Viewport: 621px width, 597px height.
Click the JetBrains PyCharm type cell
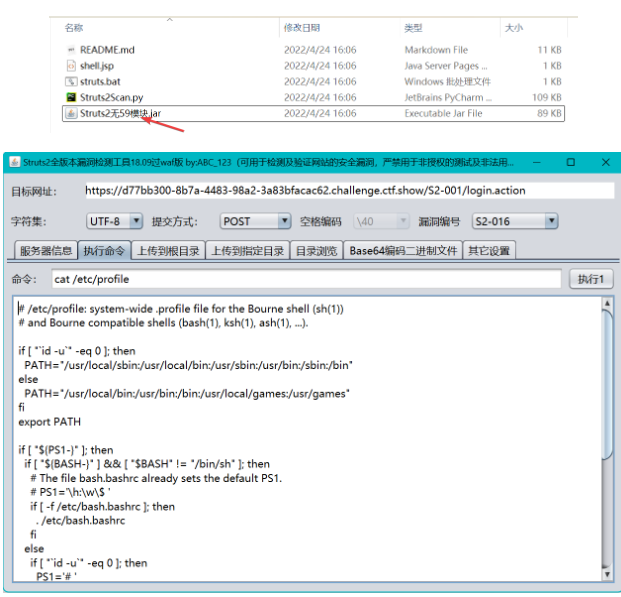pyautogui.click(x=448, y=97)
